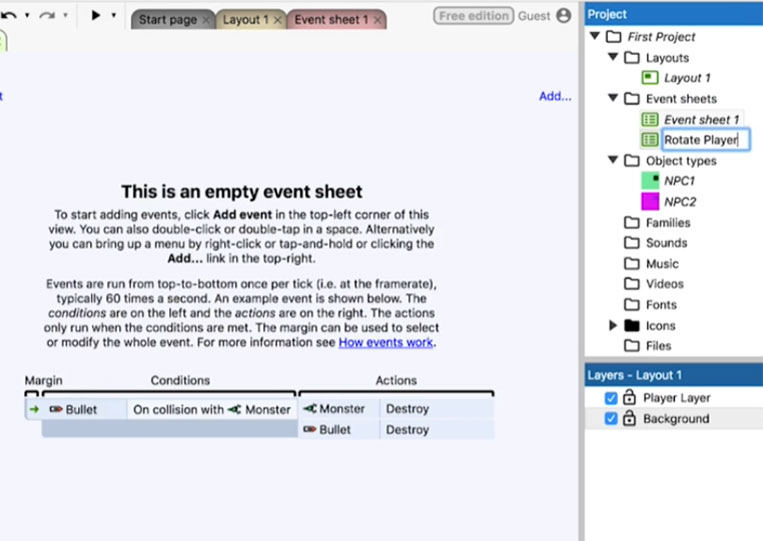Viewport: 763px width, 541px height.
Task: Toggle the Player Layer lock icon
Action: (x=629, y=397)
